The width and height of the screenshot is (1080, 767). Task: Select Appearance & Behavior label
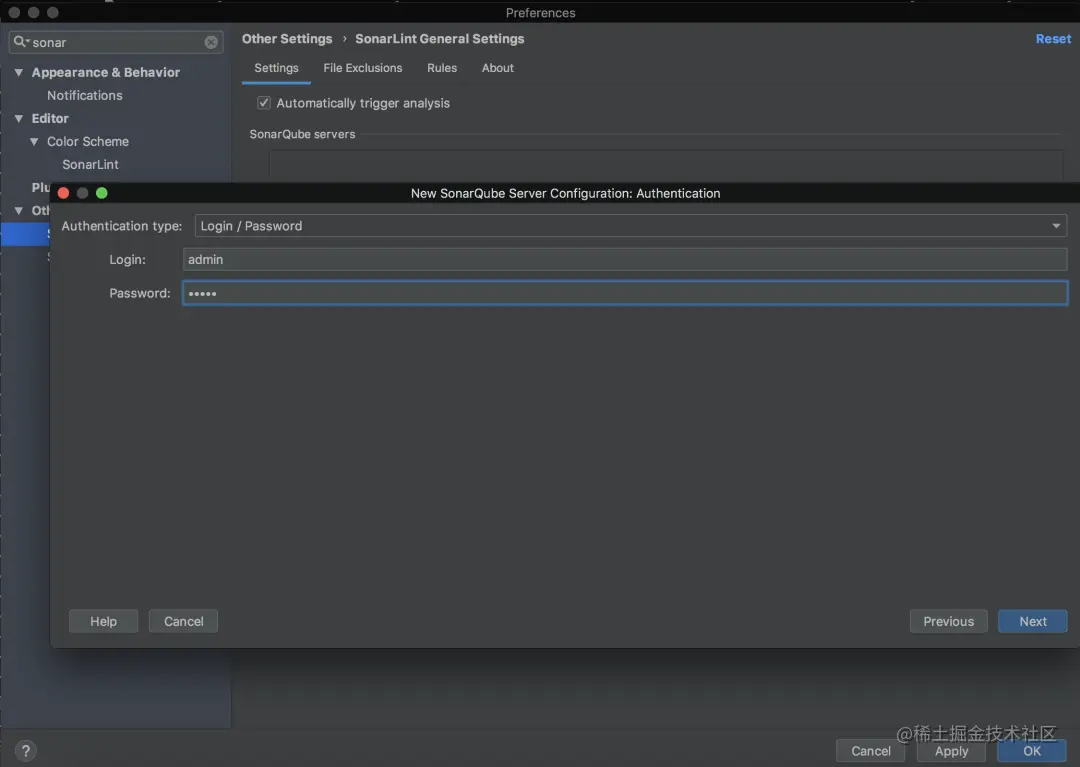(x=105, y=72)
